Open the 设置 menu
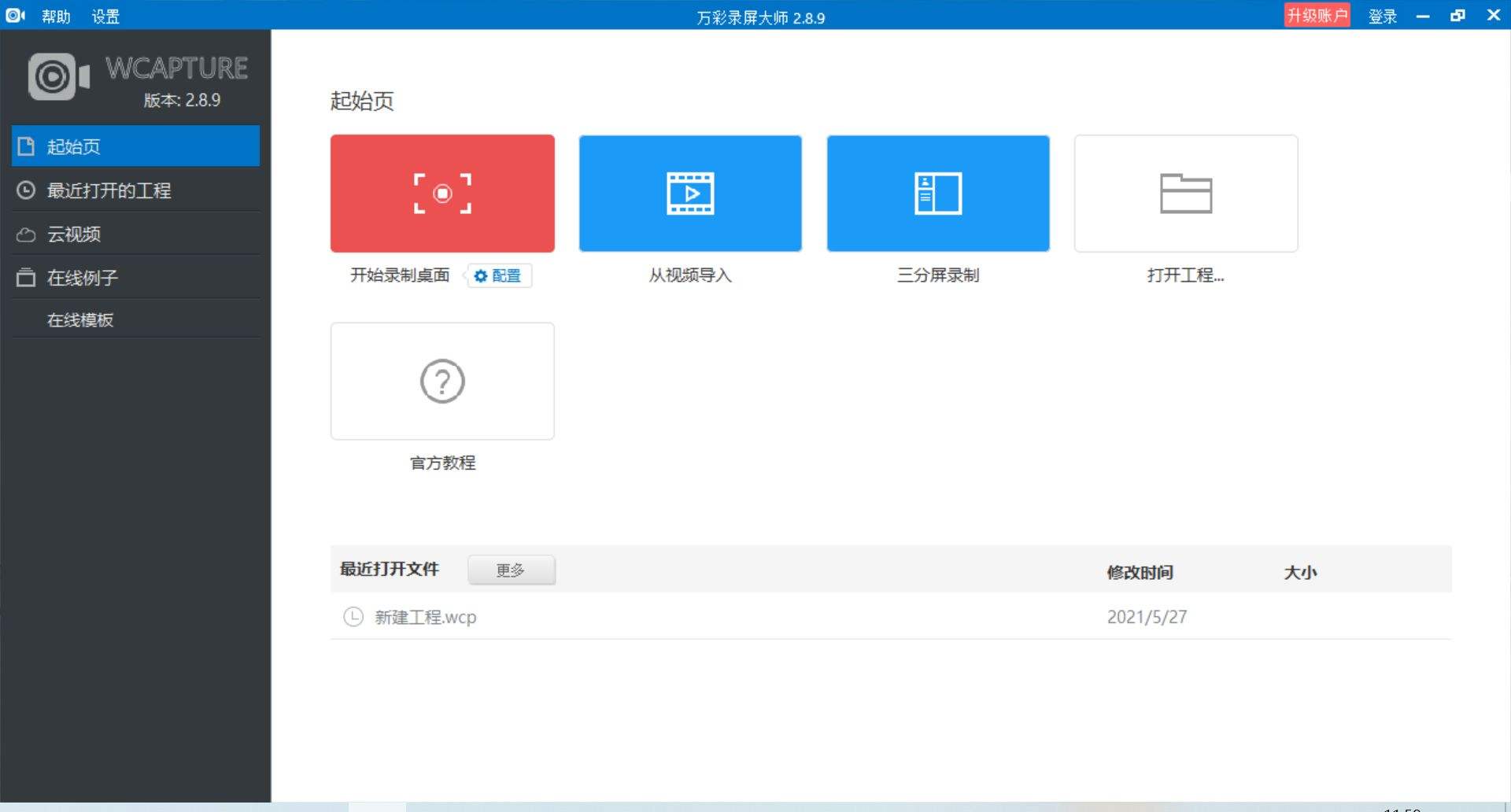The height and width of the screenshot is (812, 1511). (x=105, y=17)
